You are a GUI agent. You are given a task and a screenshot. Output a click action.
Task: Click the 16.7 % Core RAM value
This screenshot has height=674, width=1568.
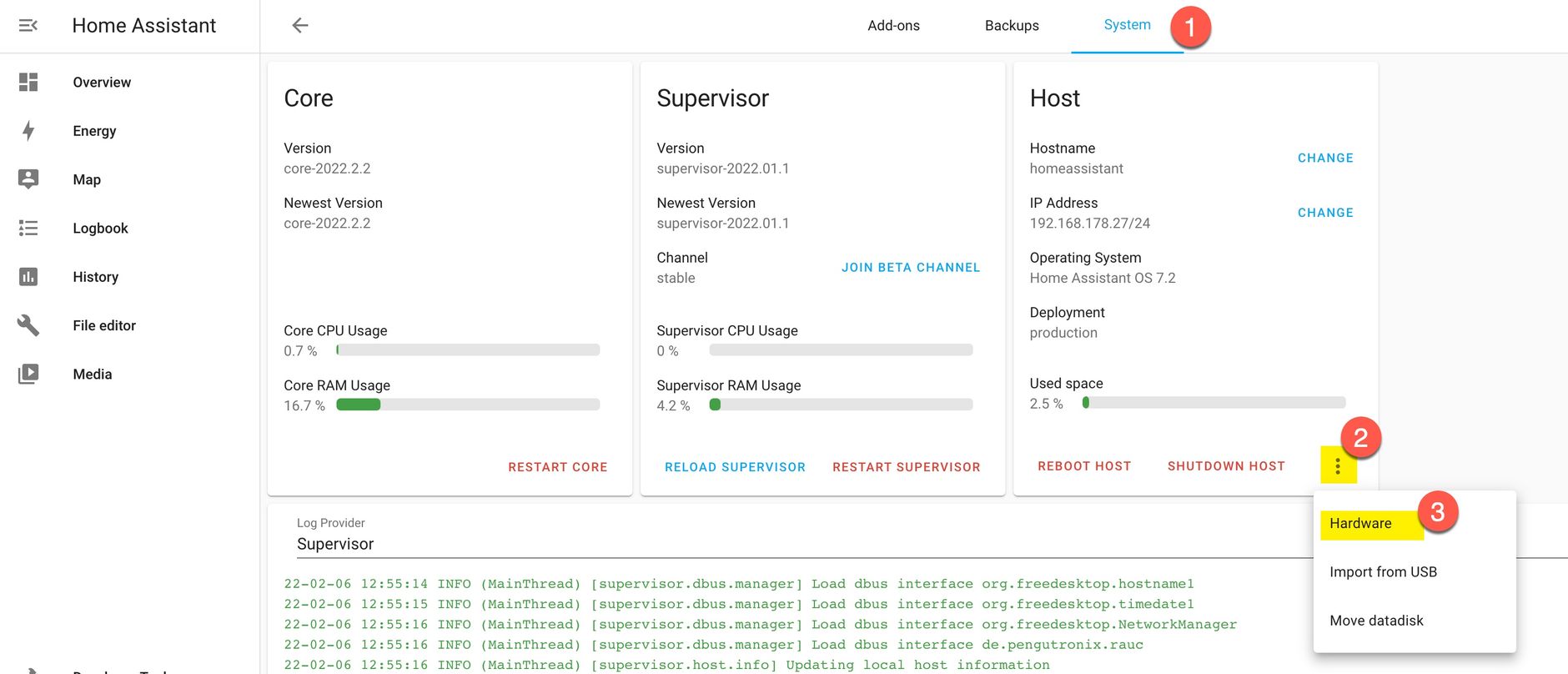[304, 406]
